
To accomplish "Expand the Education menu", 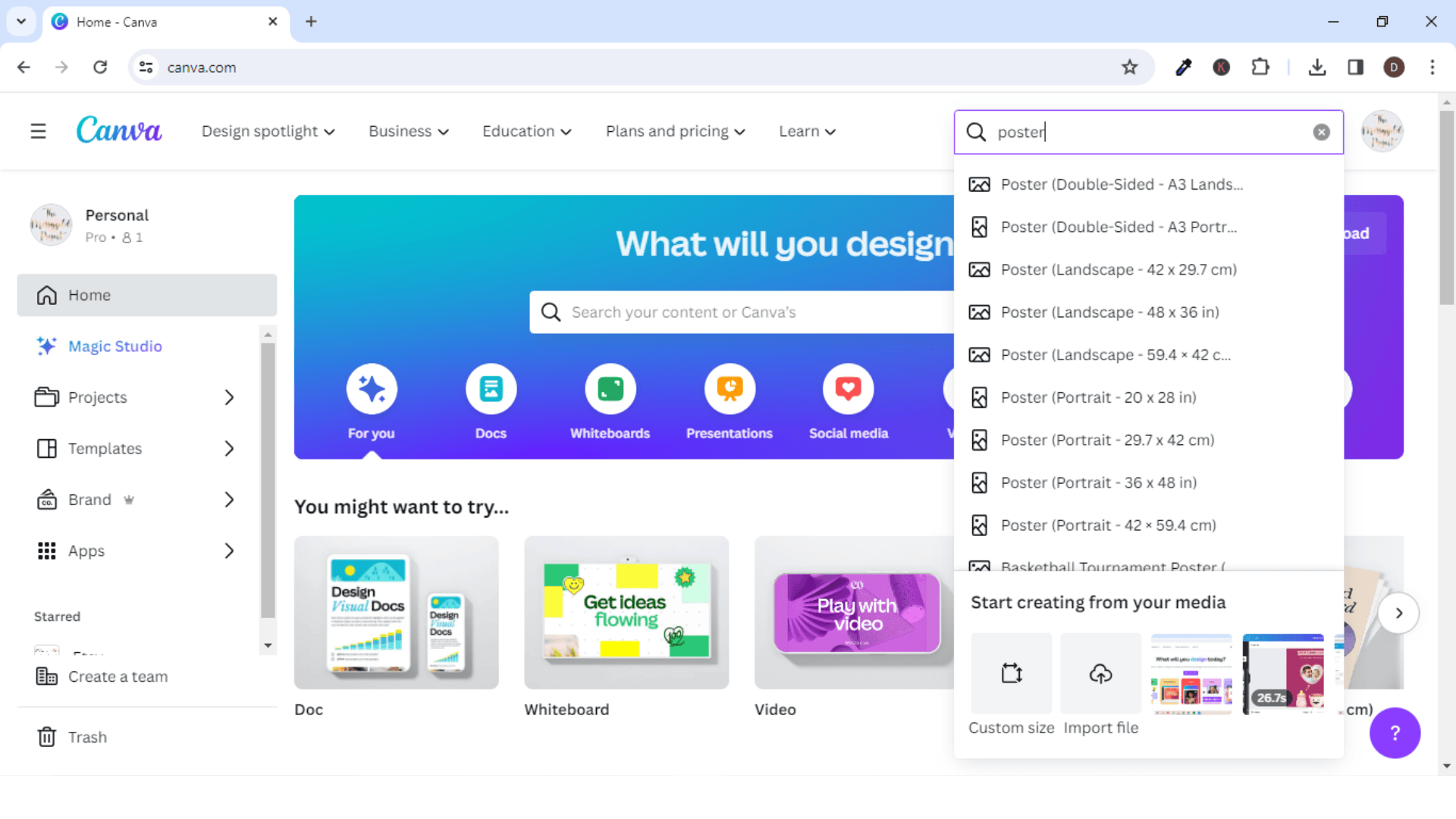I will coord(527,131).
